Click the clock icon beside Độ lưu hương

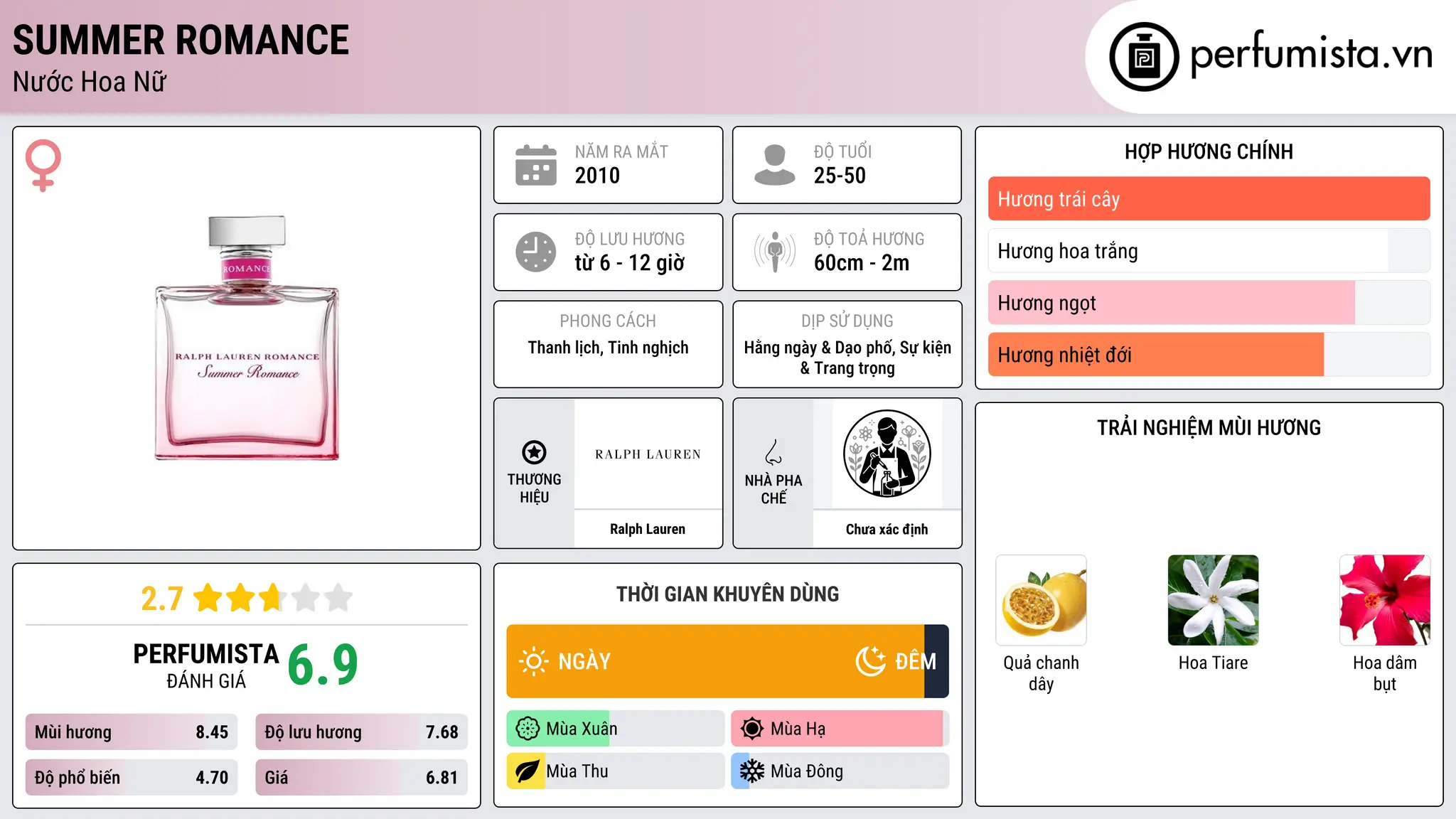pyautogui.click(x=536, y=252)
